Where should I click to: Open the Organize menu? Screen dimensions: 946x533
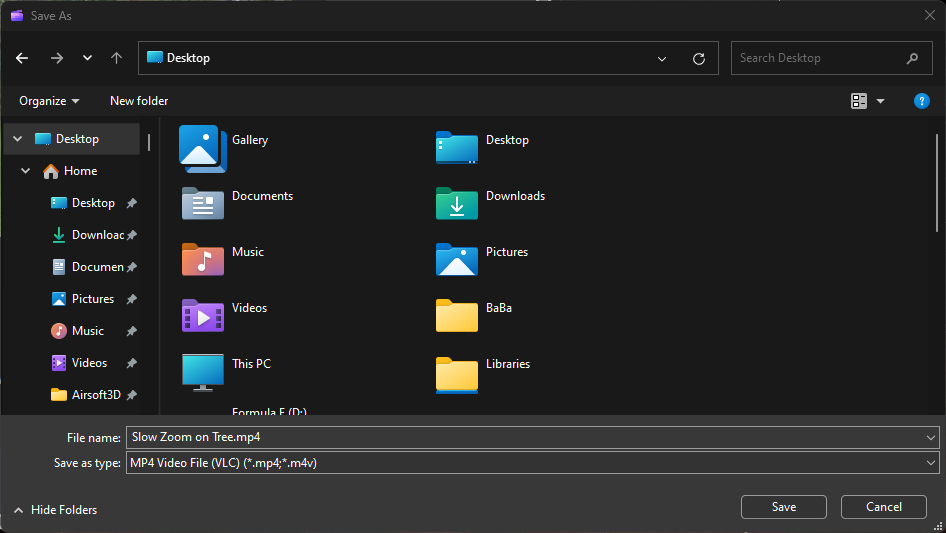[49, 101]
